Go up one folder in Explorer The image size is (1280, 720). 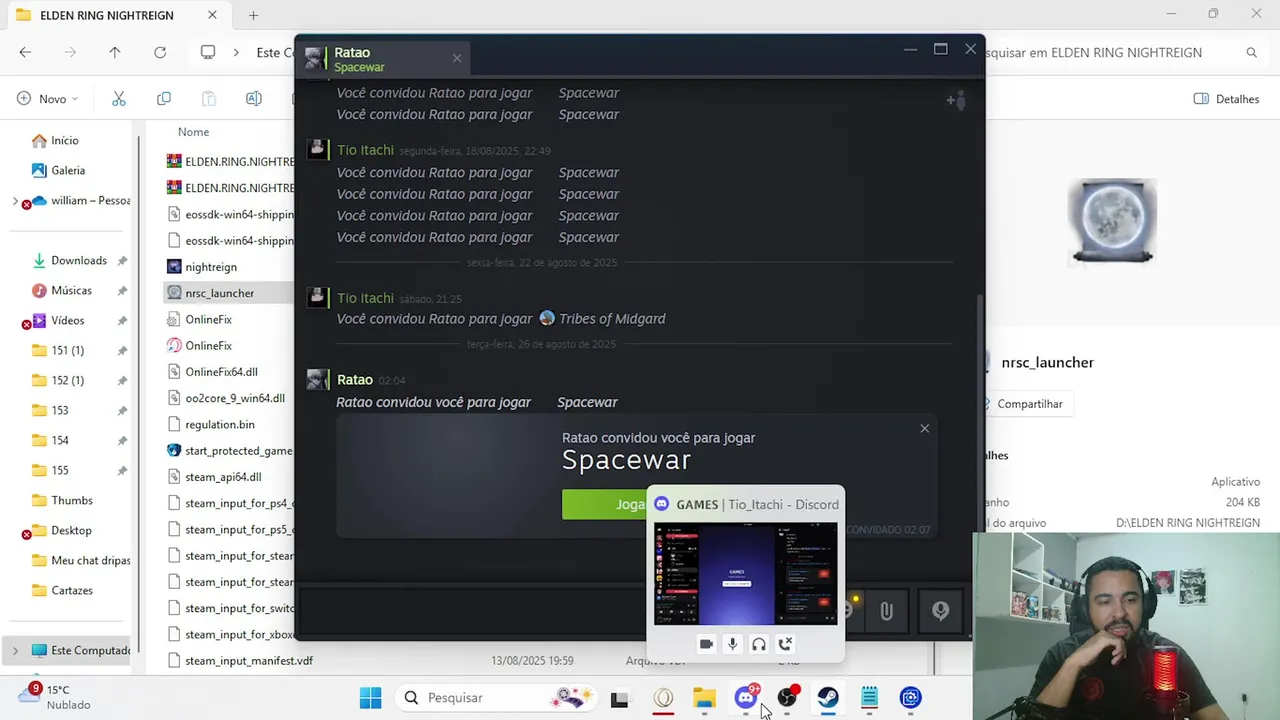tap(115, 52)
